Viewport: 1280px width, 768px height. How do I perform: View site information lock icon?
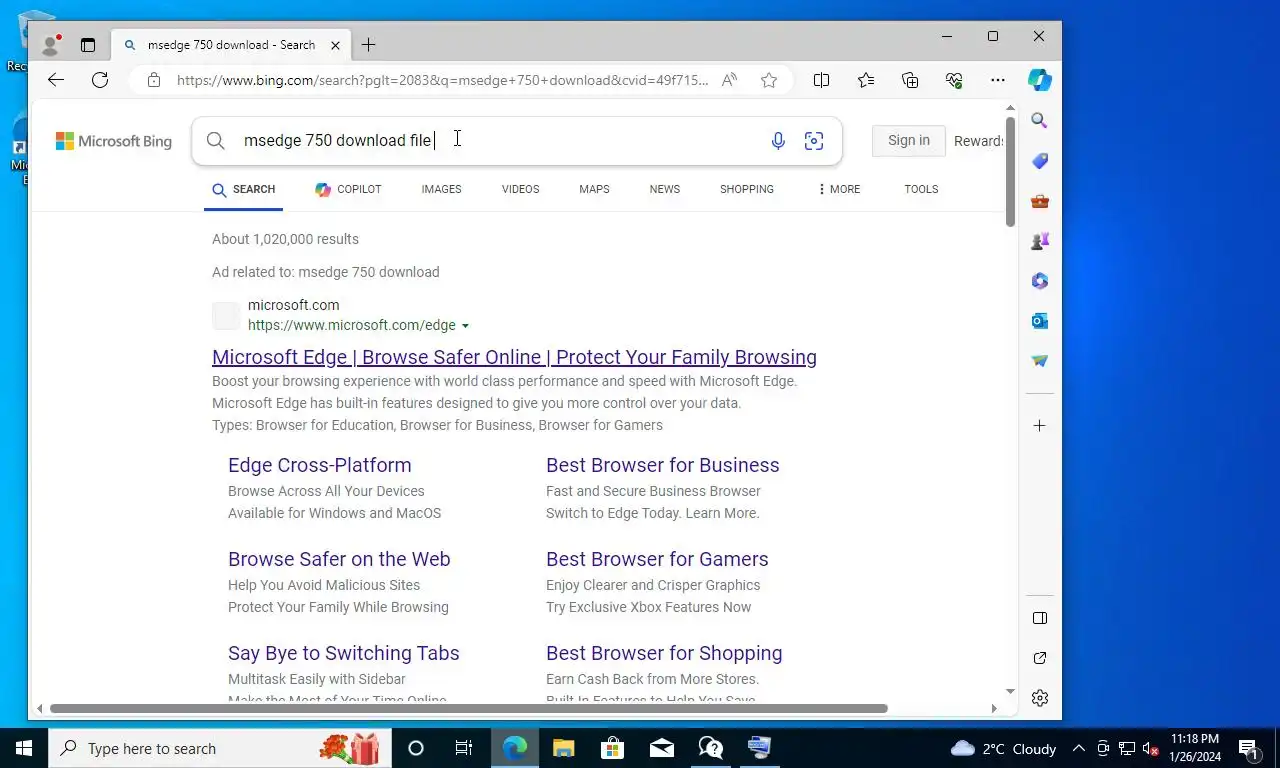[x=153, y=80]
